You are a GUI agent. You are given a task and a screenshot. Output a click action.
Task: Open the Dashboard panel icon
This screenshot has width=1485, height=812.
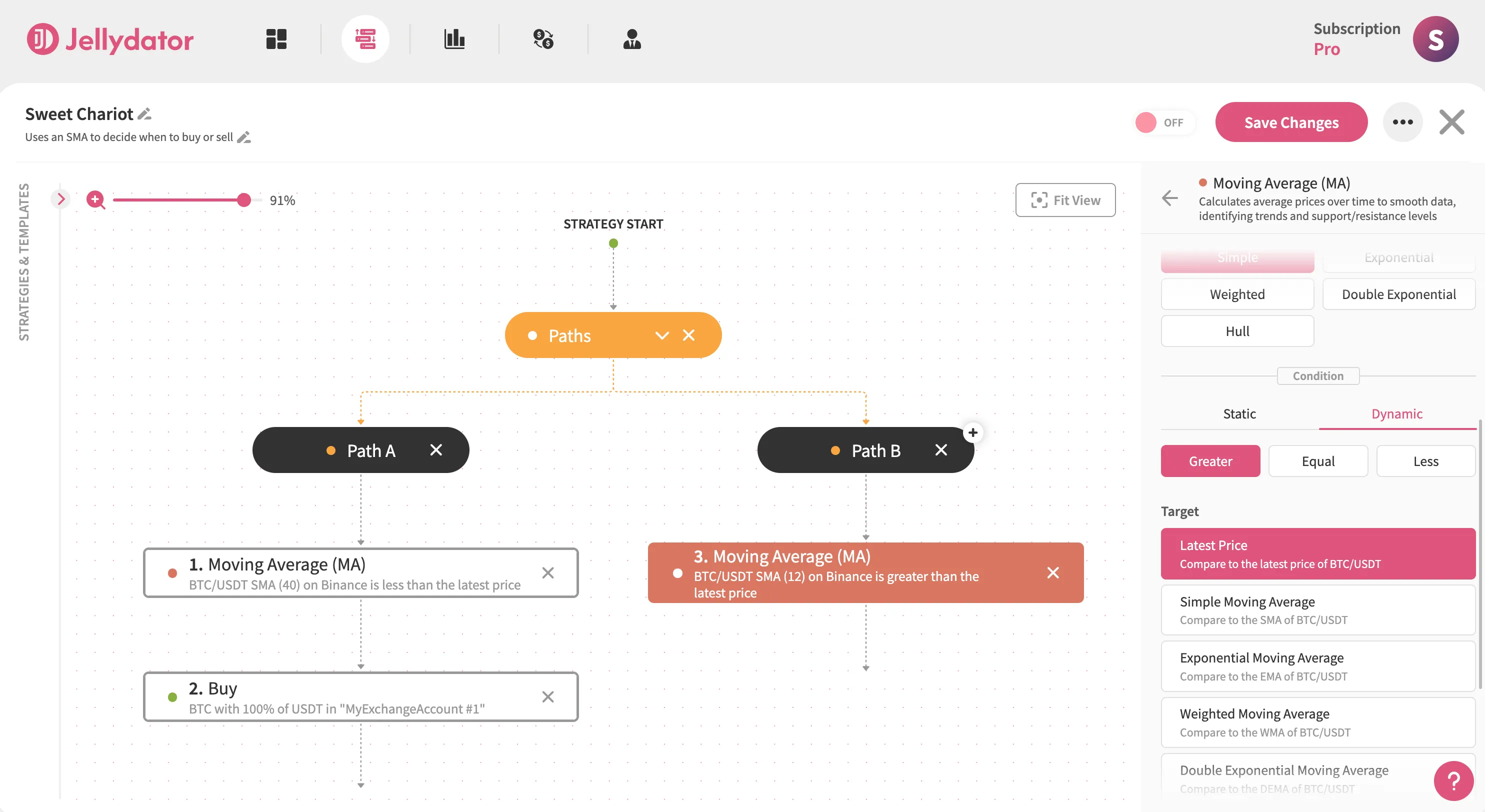coord(275,38)
